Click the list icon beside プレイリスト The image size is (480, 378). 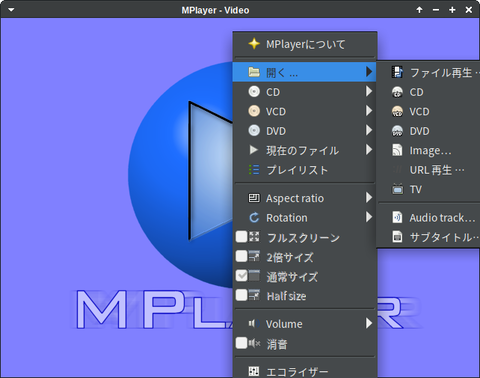(x=254, y=170)
